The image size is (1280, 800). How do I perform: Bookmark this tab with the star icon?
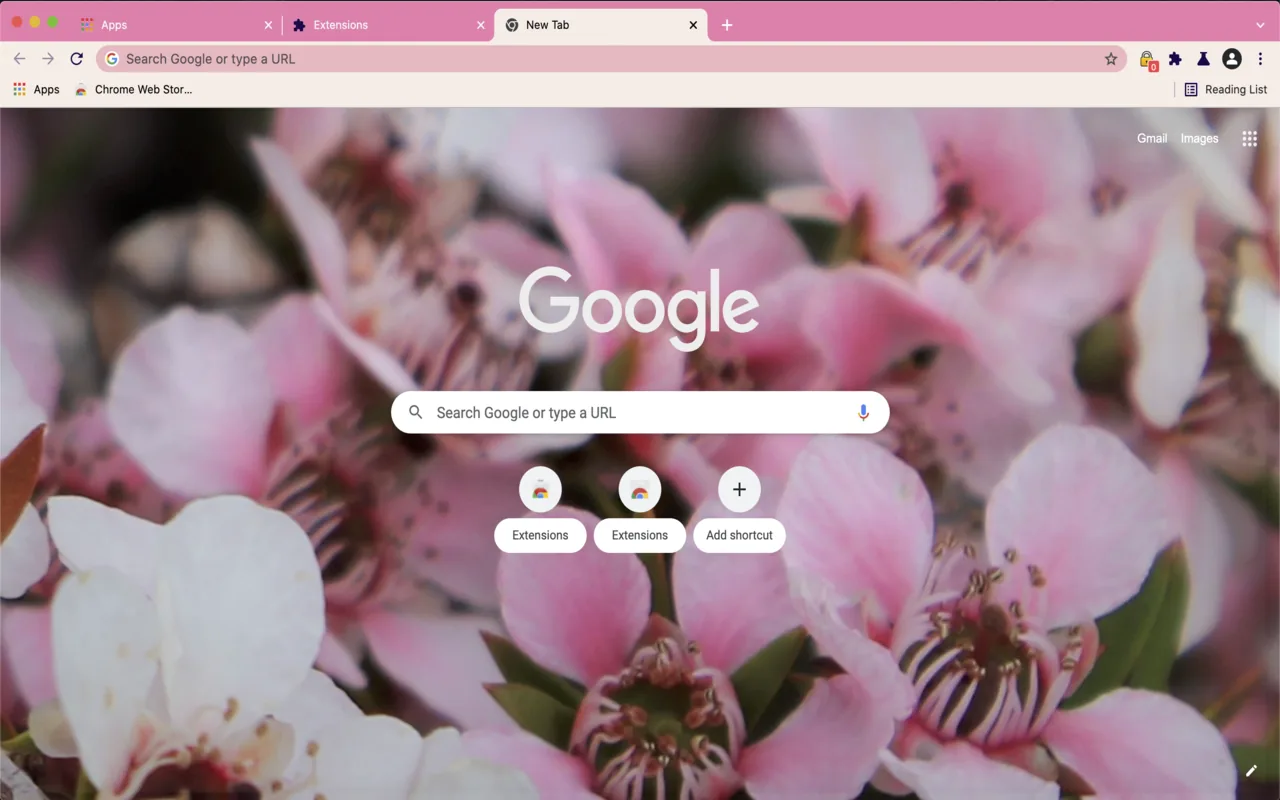(x=1111, y=59)
